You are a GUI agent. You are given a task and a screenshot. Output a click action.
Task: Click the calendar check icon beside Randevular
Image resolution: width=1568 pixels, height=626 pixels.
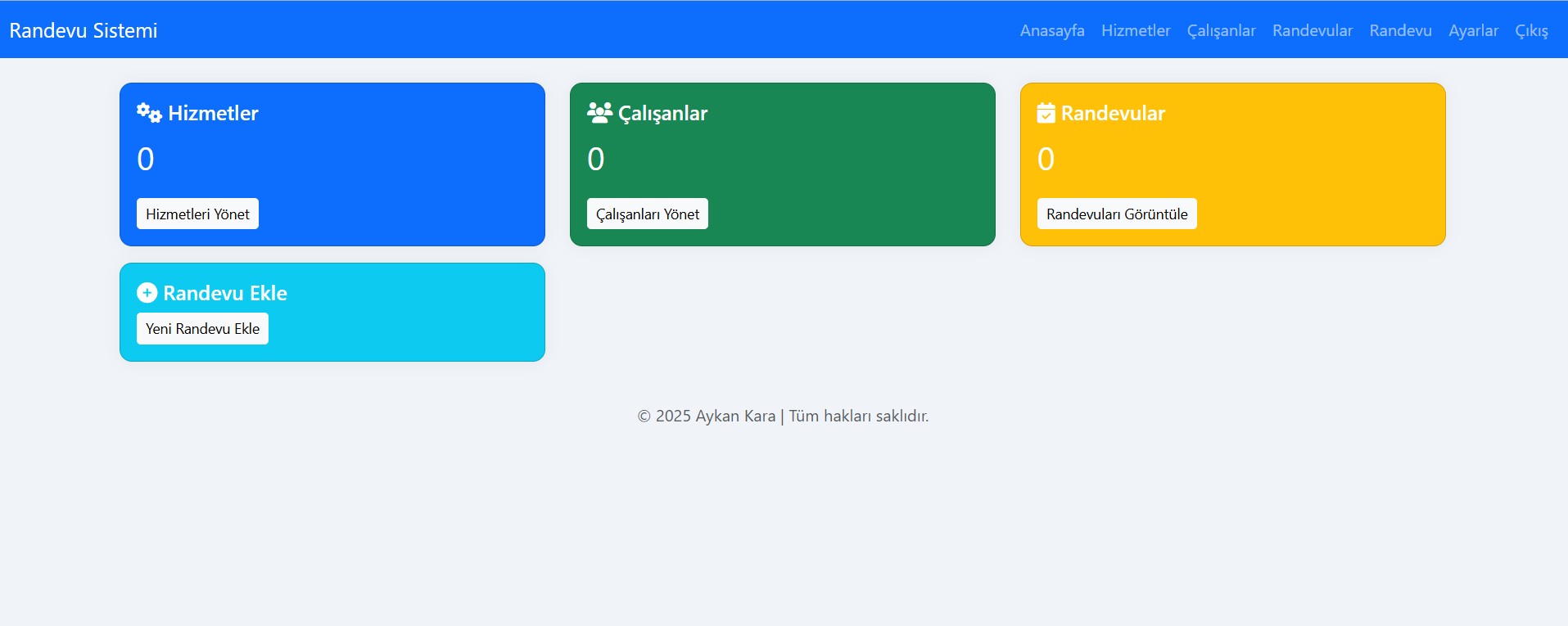tap(1046, 113)
